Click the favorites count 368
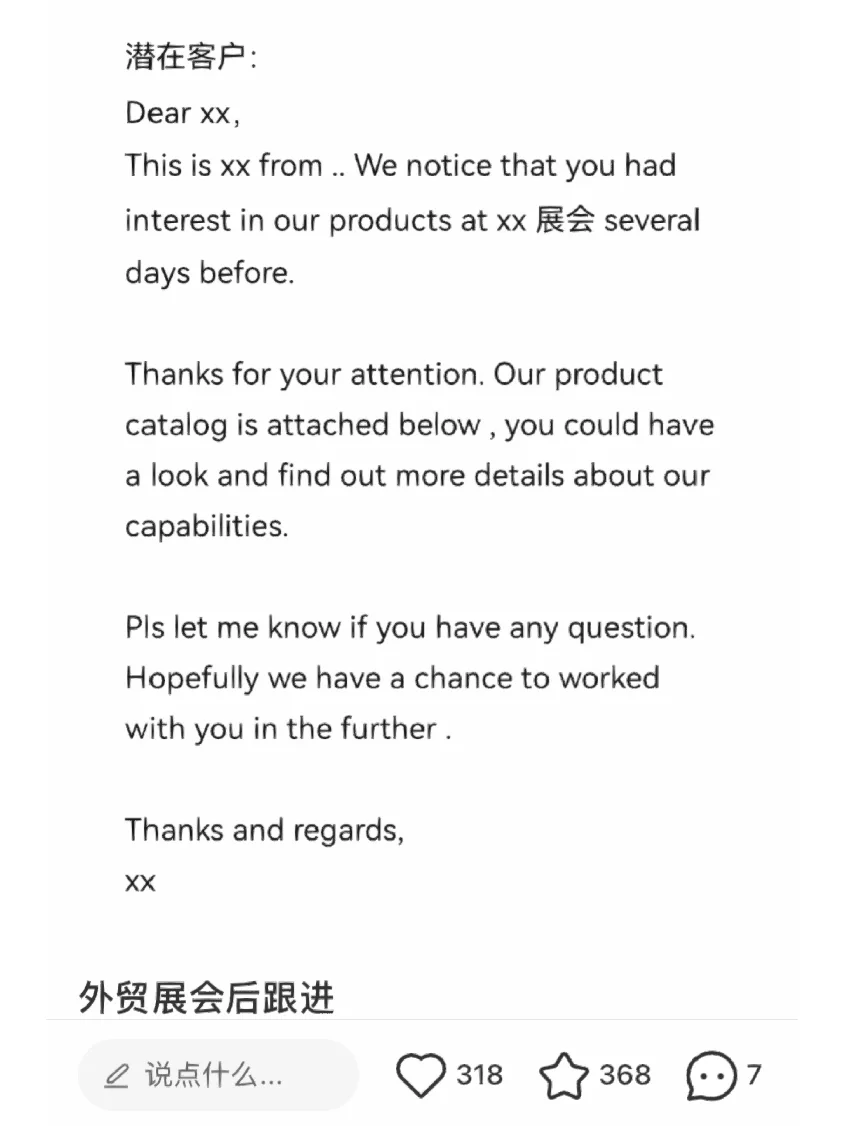 click(x=625, y=1075)
